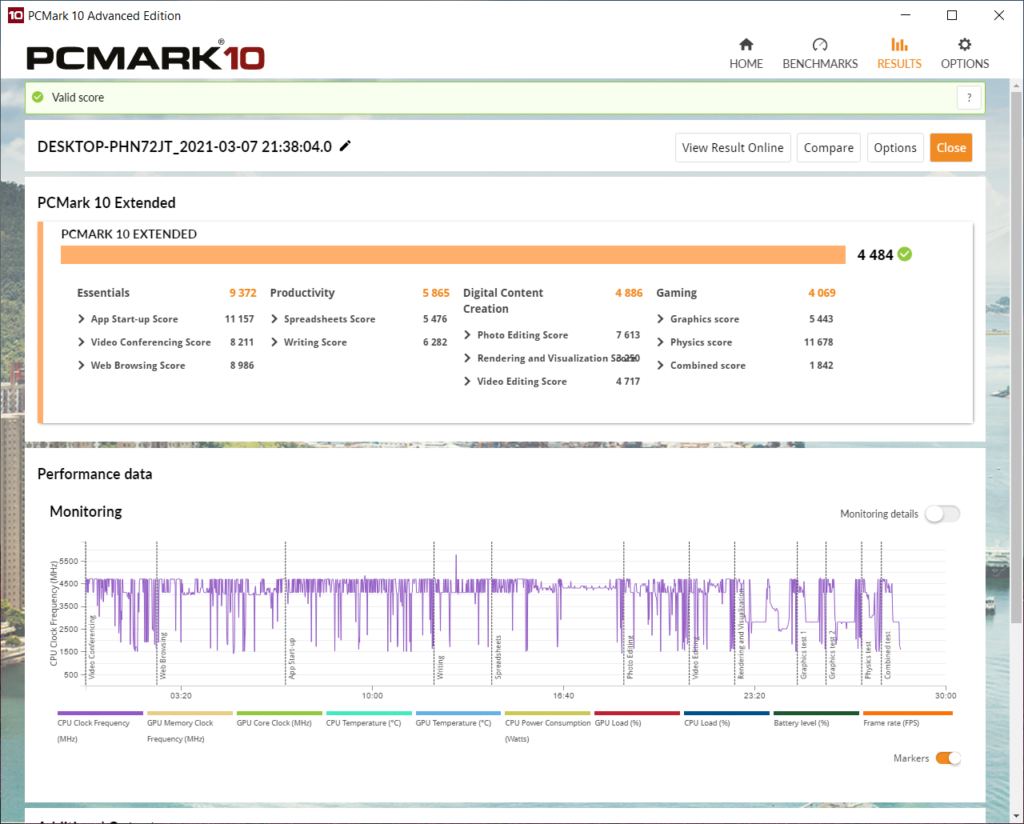
Task: Click the Digital Content Creation score 4 886
Action: (628, 293)
